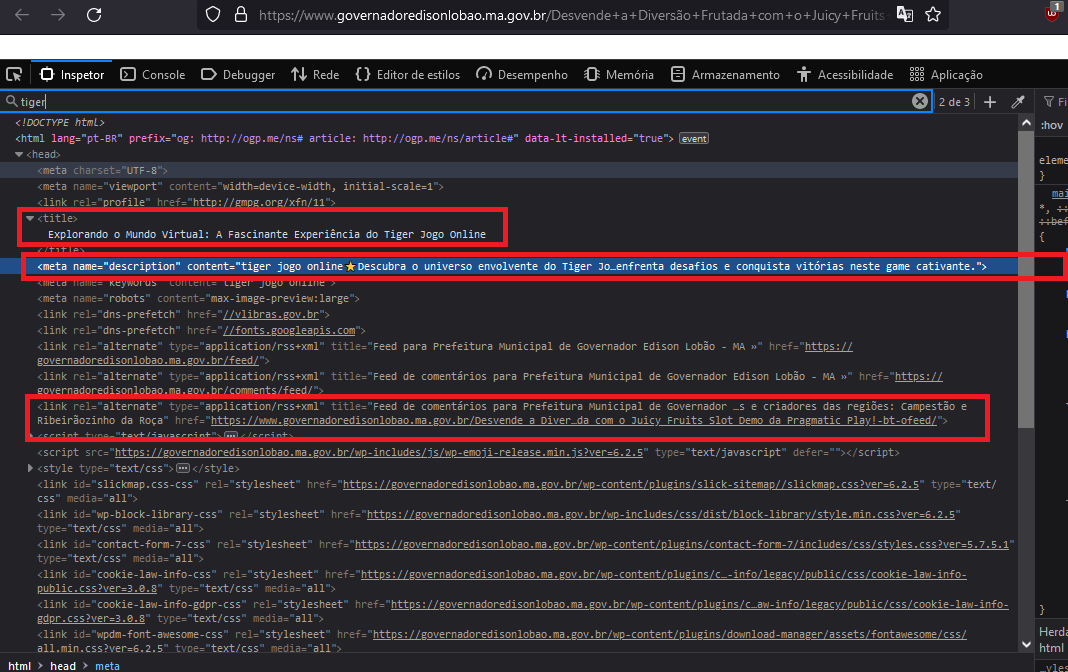Click the event badge on html tag
Viewport: 1068px width, 672px height.
coord(694,138)
